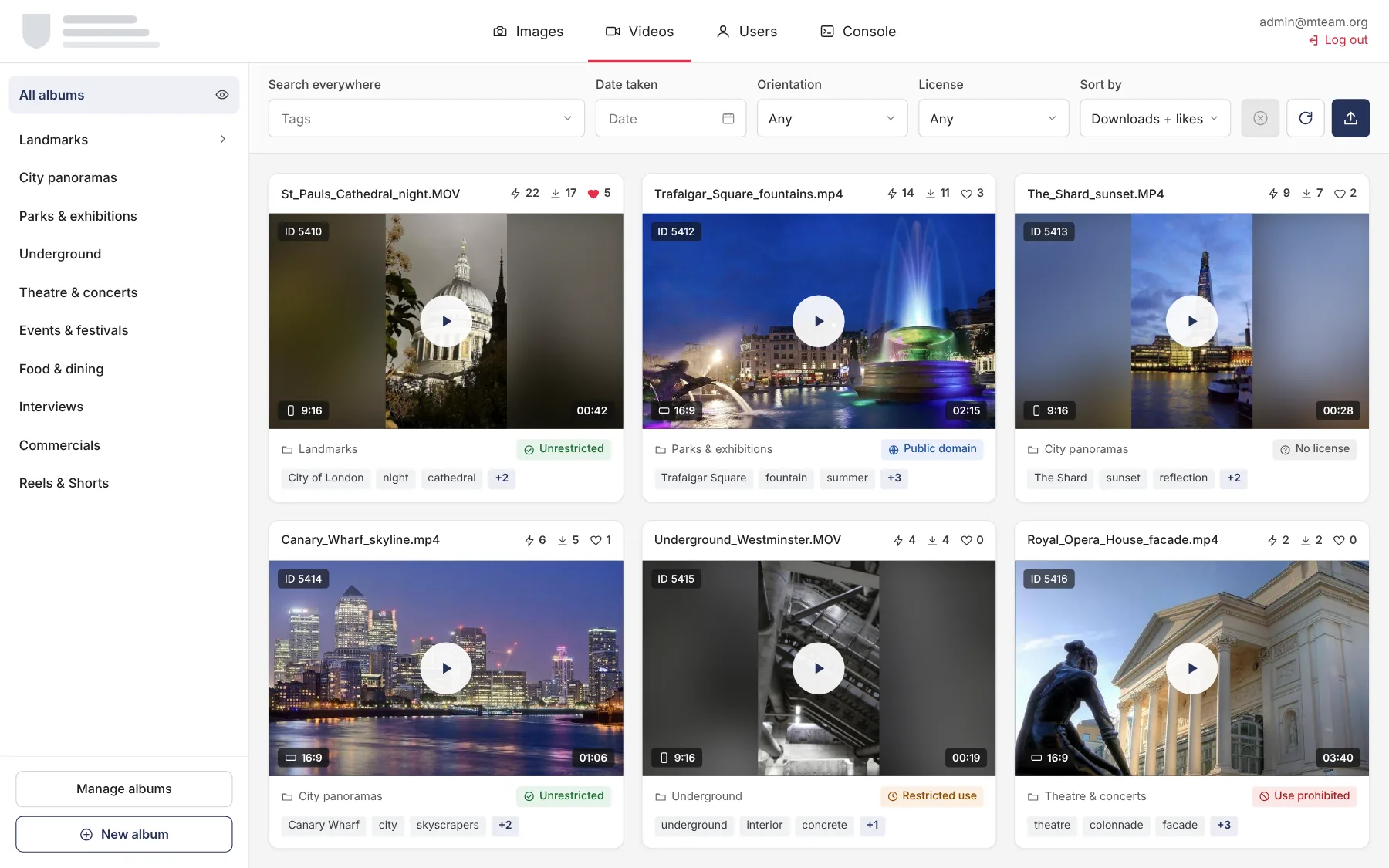Click download icon on St_Pauls_Cathedral_night.MOV

pyautogui.click(x=556, y=194)
